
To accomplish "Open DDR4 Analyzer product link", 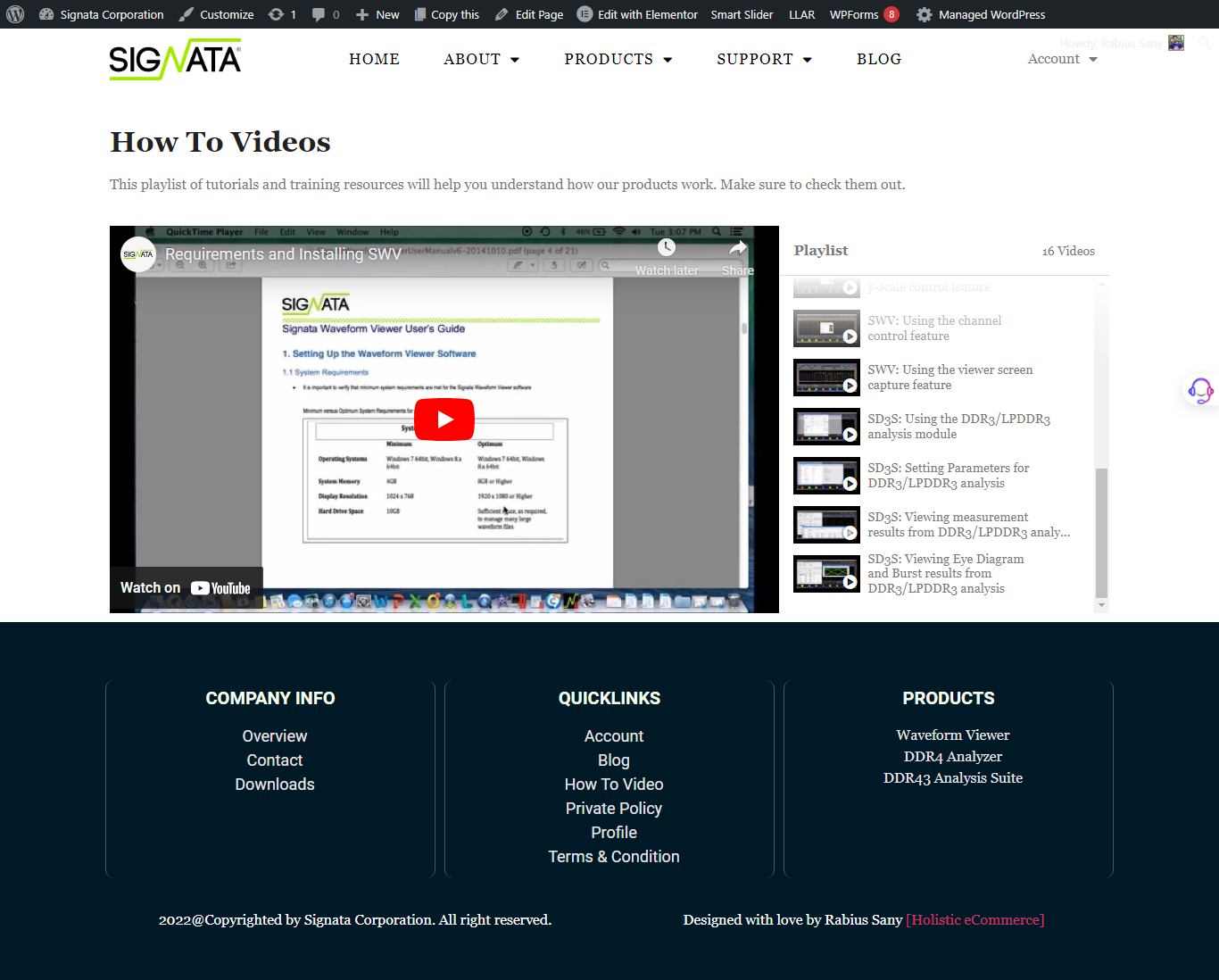I will pos(953,757).
